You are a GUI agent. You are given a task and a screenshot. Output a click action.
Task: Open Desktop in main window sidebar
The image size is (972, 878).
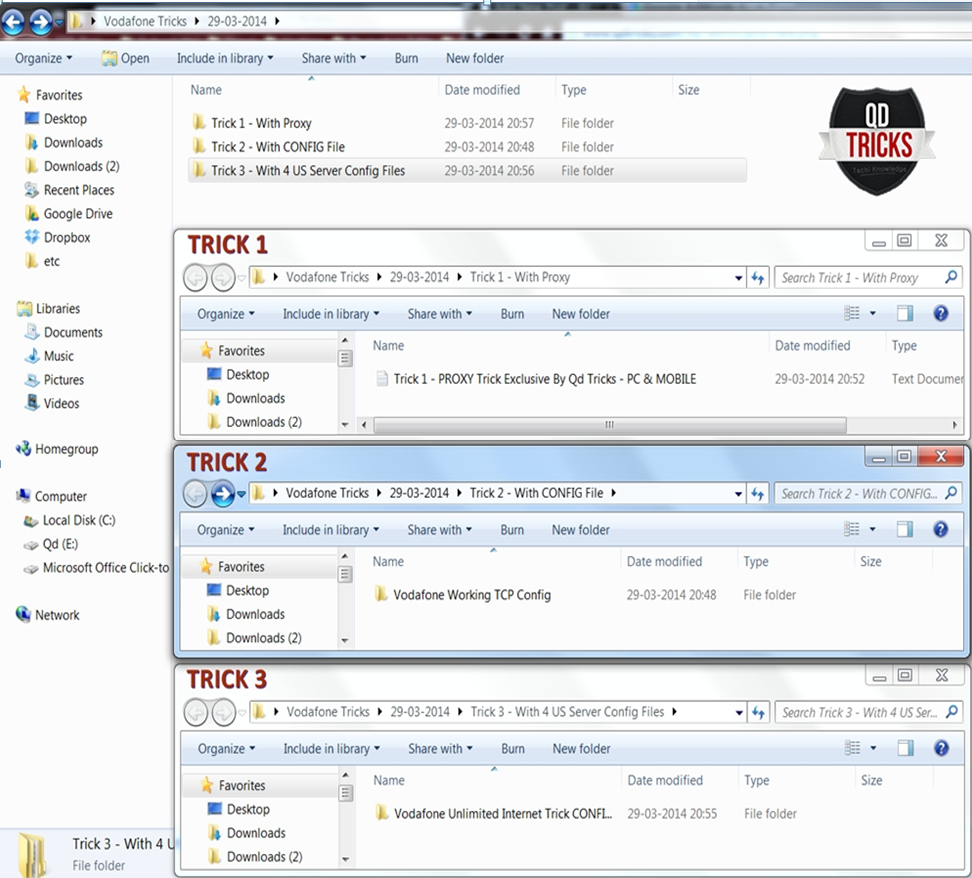point(56,118)
